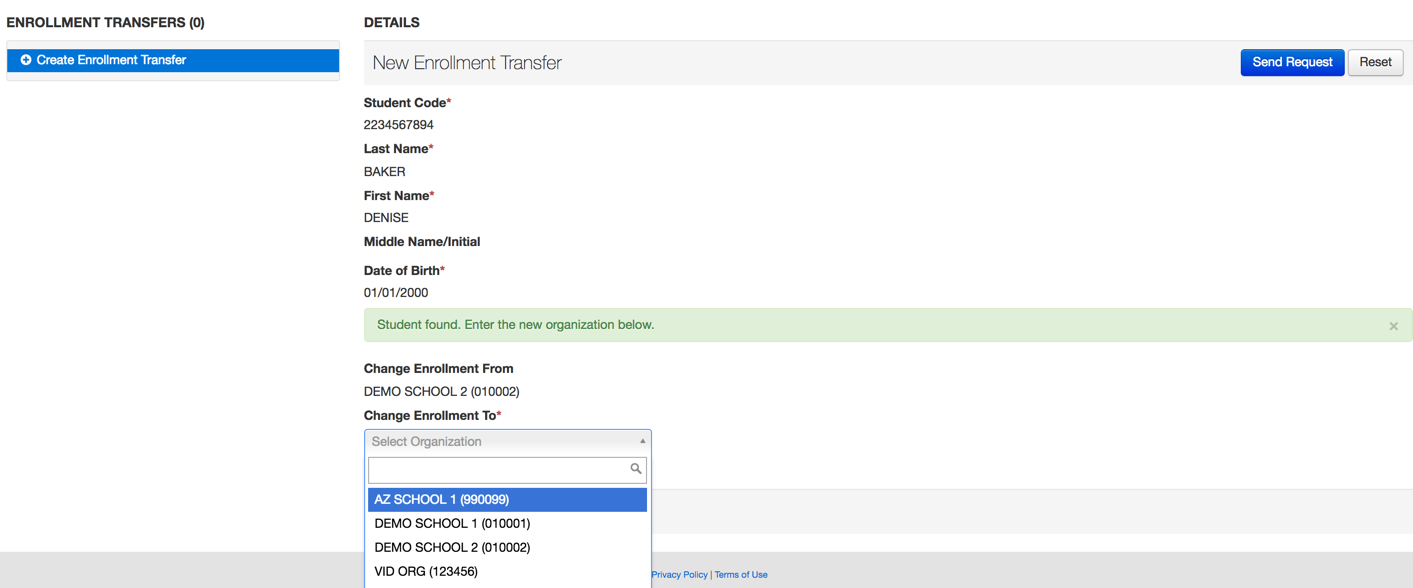Pick DEMO SCHOOL 2 (010002) in the dropdown
This screenshot has height=588, width=1413.
tap(452, 547)
